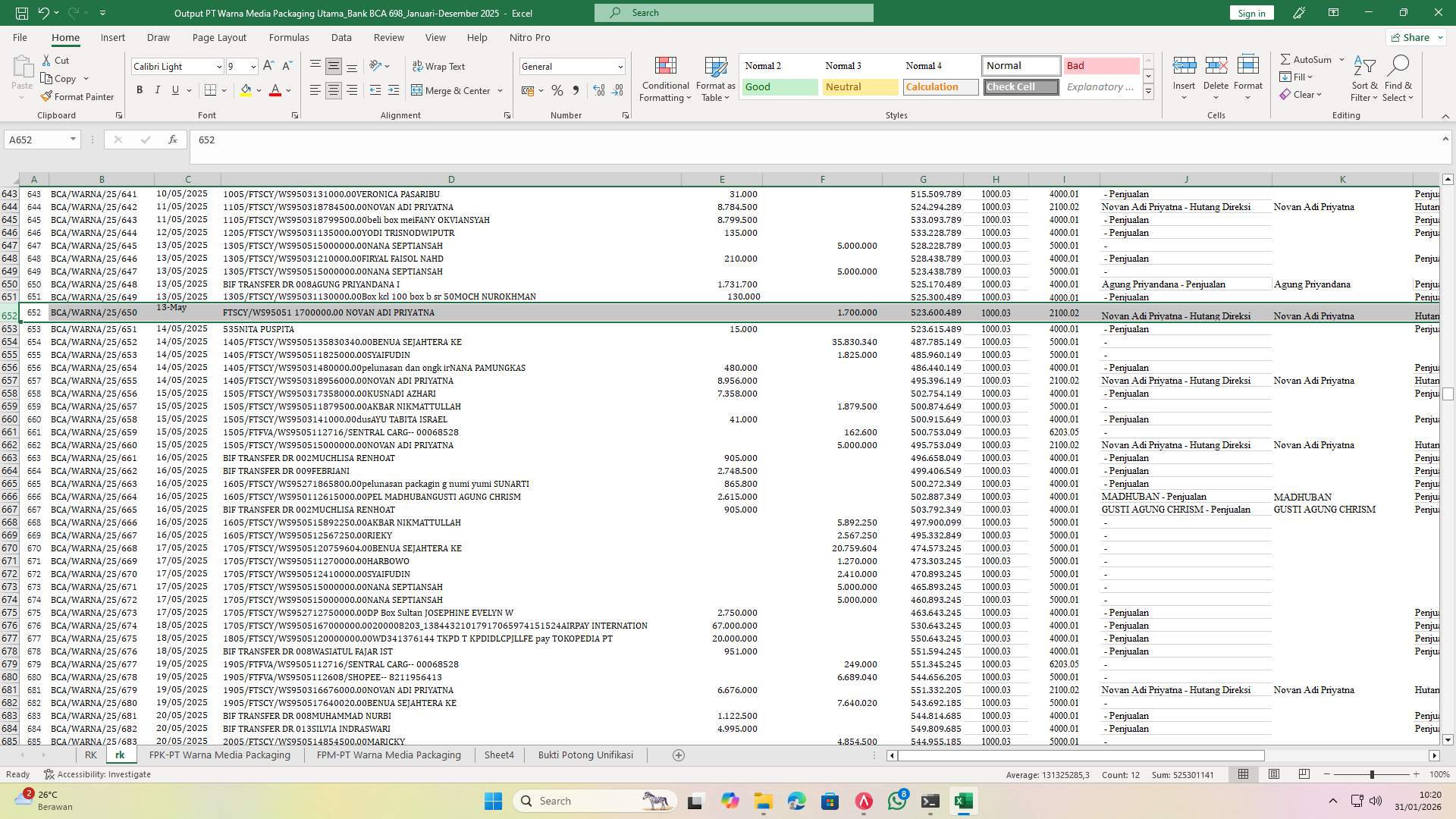Click the Sign in button
1456x819 pixels.
tap(1250, 12)
